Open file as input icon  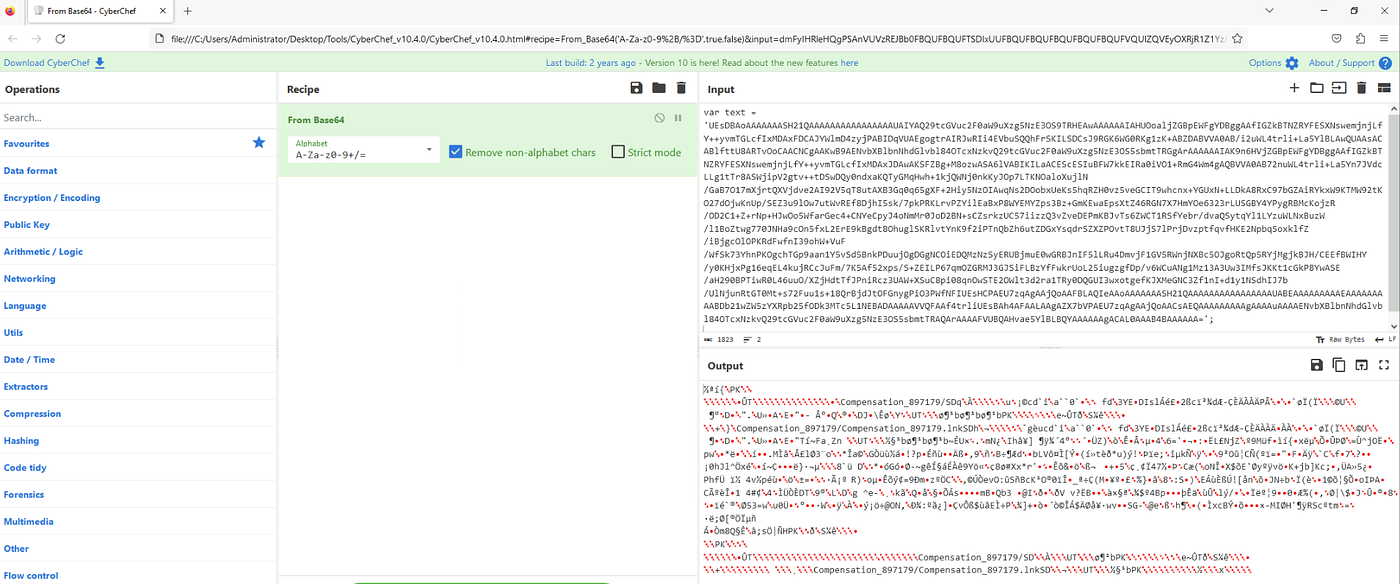pyautogui.click(x=1338, y=88)
